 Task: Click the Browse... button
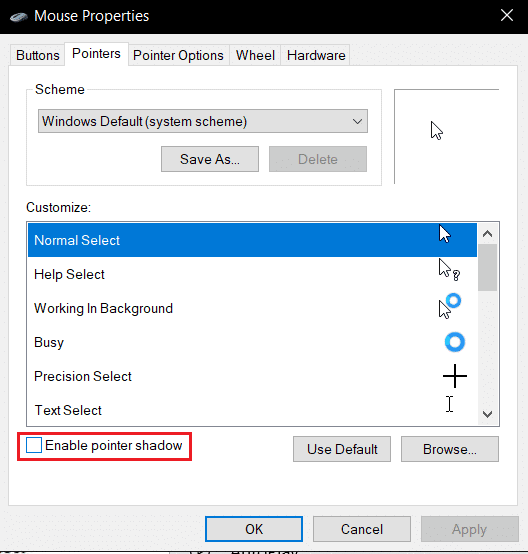point(450,449)
